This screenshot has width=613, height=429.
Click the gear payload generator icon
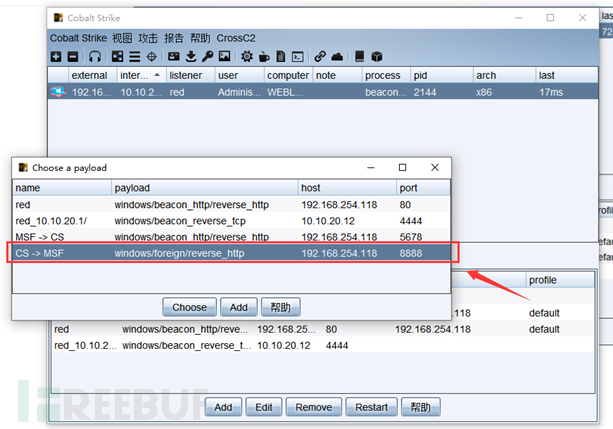[247, 57]
